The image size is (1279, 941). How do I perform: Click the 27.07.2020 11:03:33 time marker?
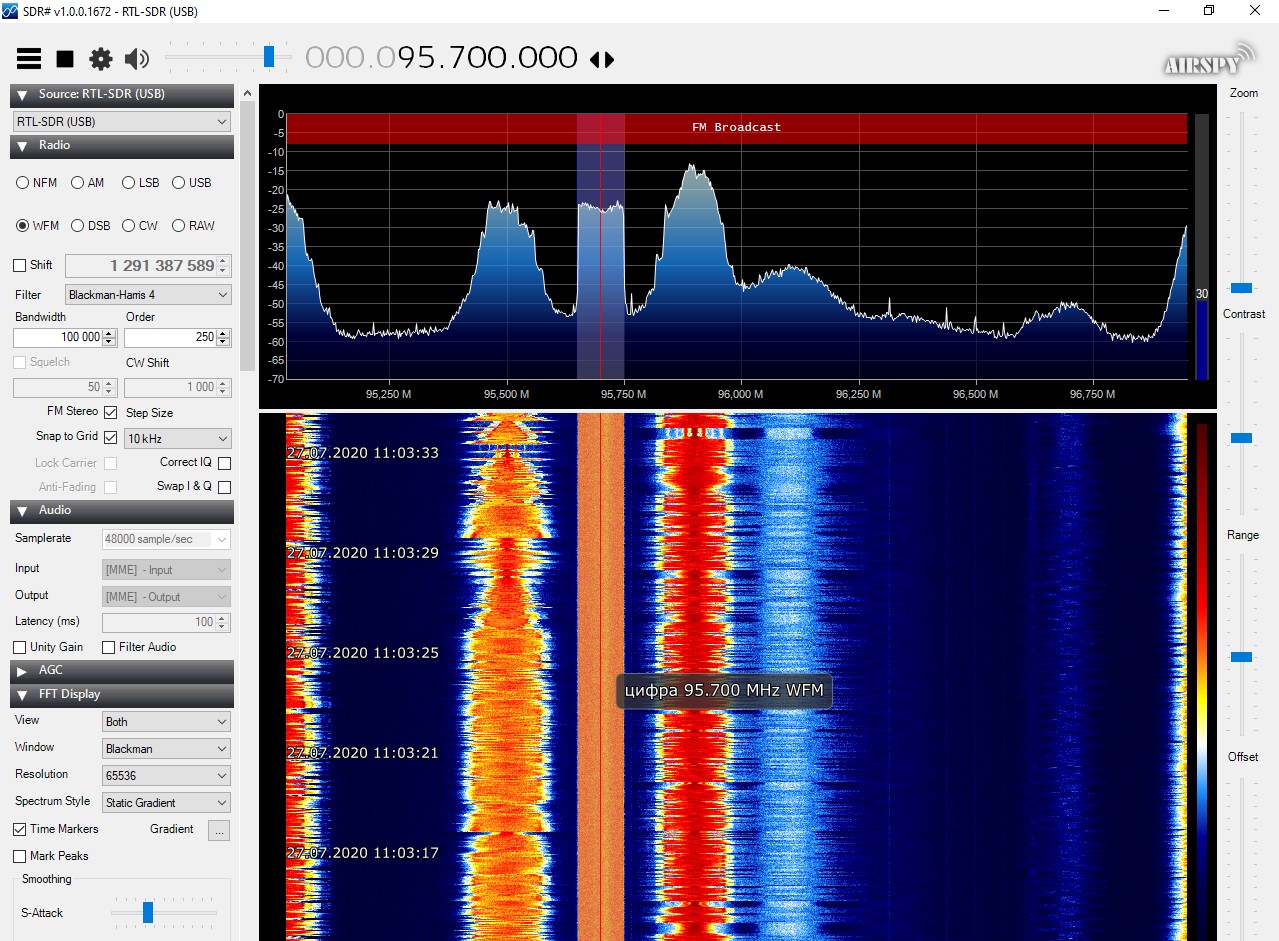pos(362,453)
